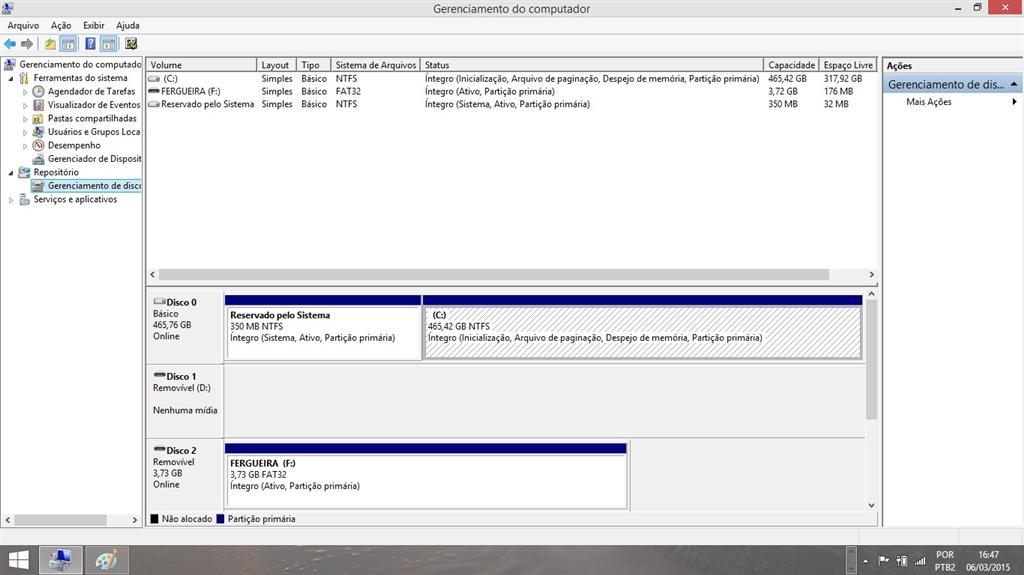The image size is (1024, 575).
Task: Expand the Visualizador de Eventos node
Action: pos(25,105)
